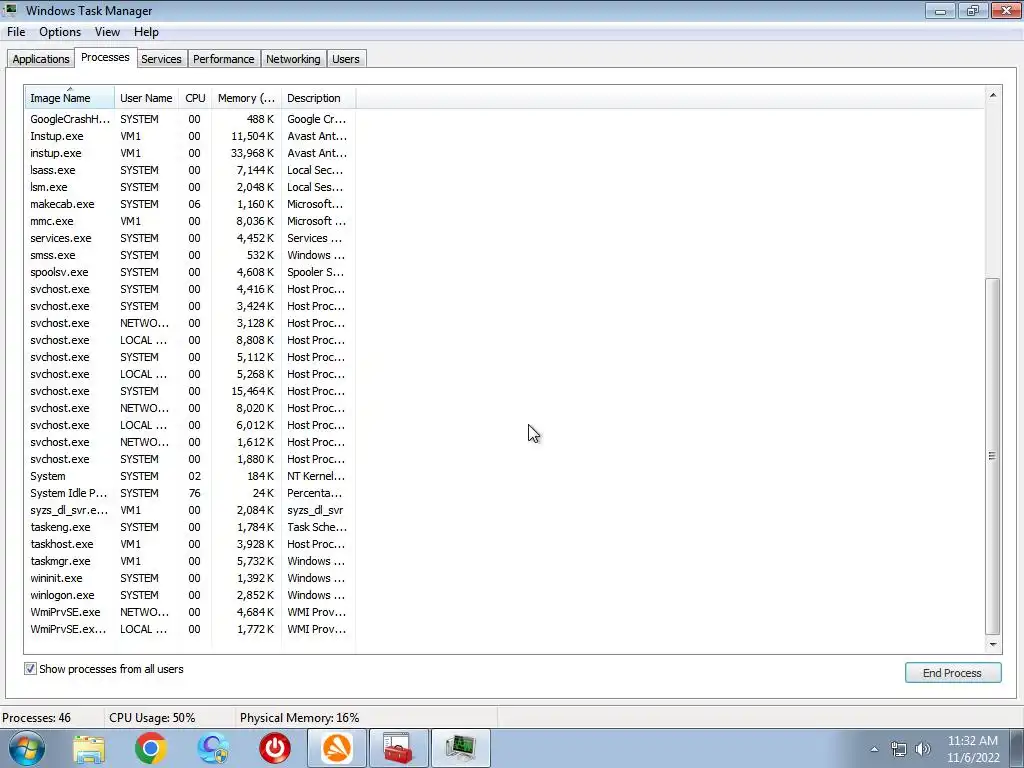Open the File menu
1024x768 pixels.
tap(16, 32)
